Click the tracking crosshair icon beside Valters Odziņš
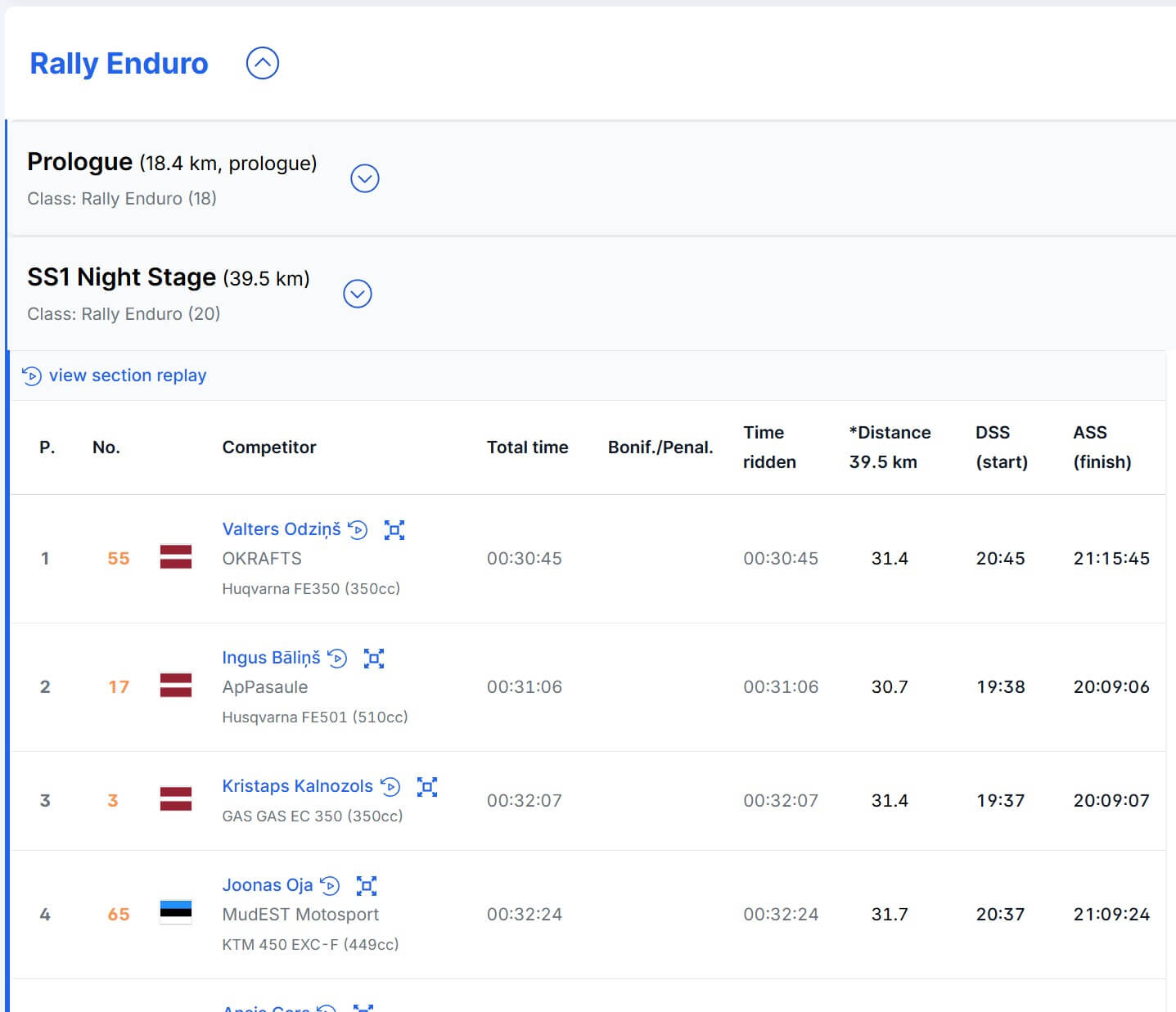 (395, 530)
